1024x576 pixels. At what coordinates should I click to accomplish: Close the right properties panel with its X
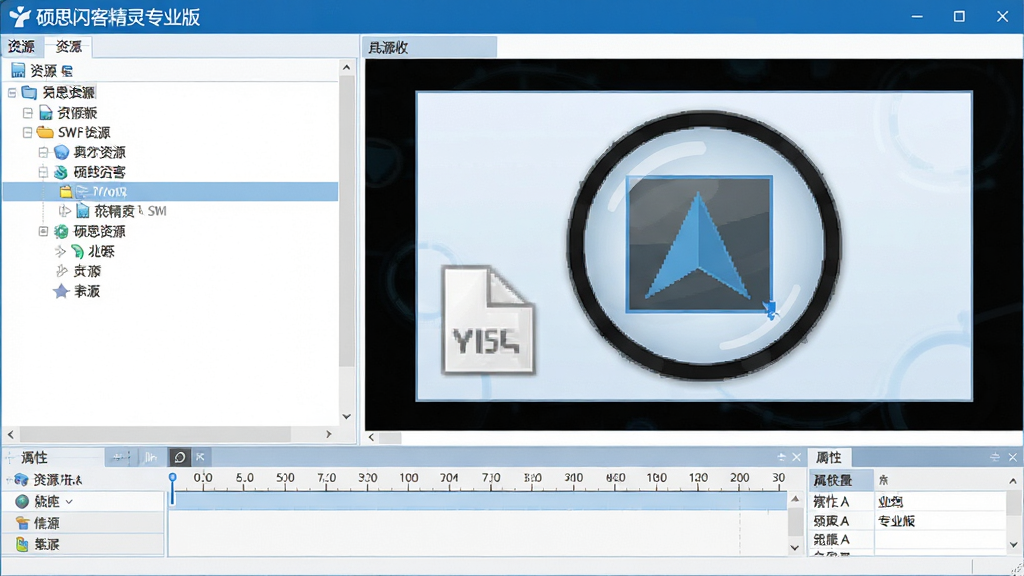(1012, 457)
